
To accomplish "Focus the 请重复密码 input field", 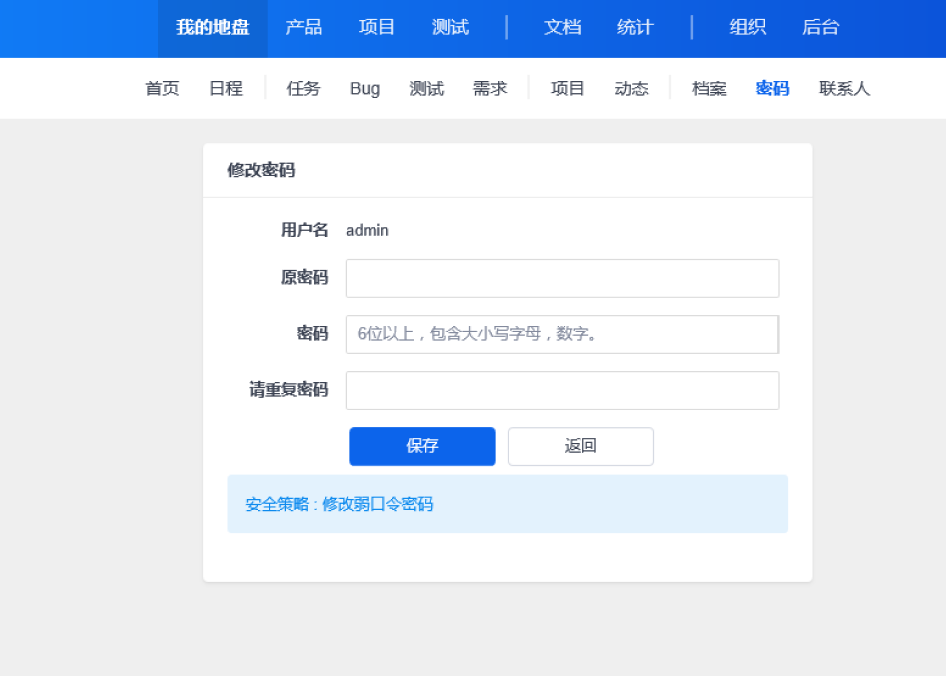I will pyautogui.click(x=562, y=390).
